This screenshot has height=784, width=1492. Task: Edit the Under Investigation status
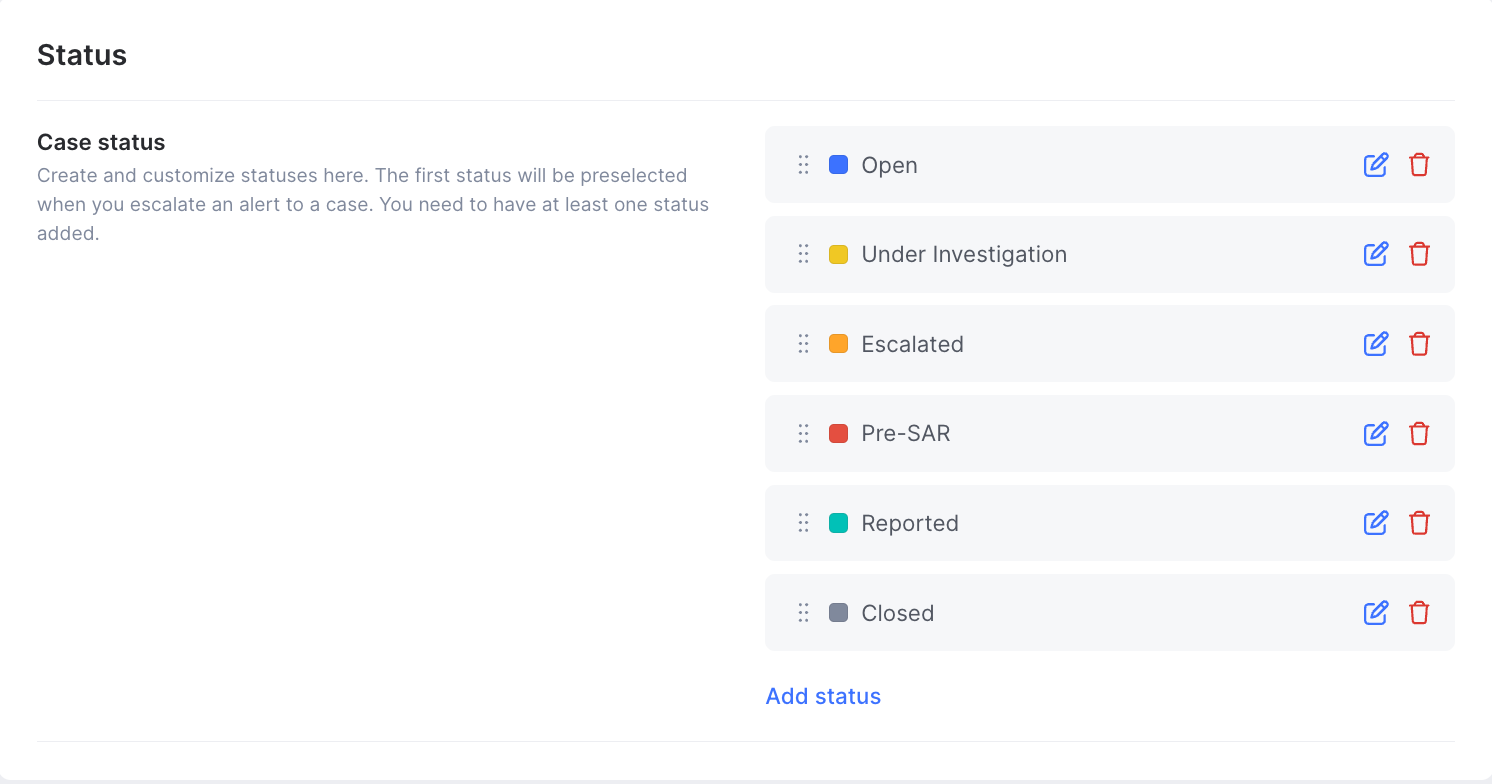tap(1376, 254)
